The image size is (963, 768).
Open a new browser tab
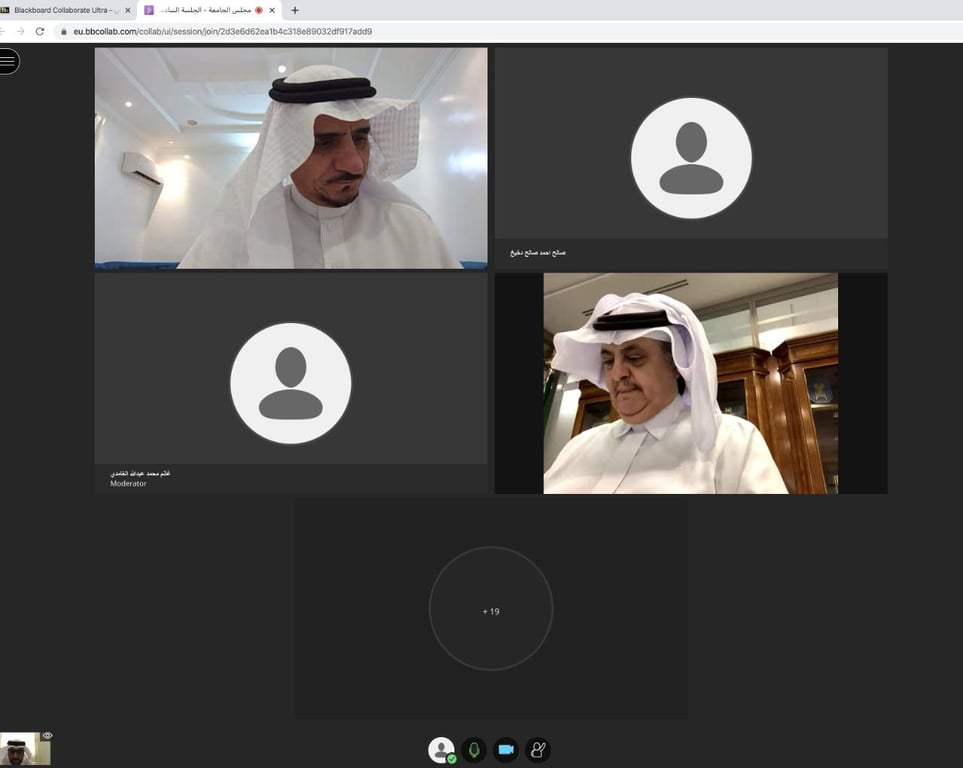pyautogui.click(x=295, y=10)
